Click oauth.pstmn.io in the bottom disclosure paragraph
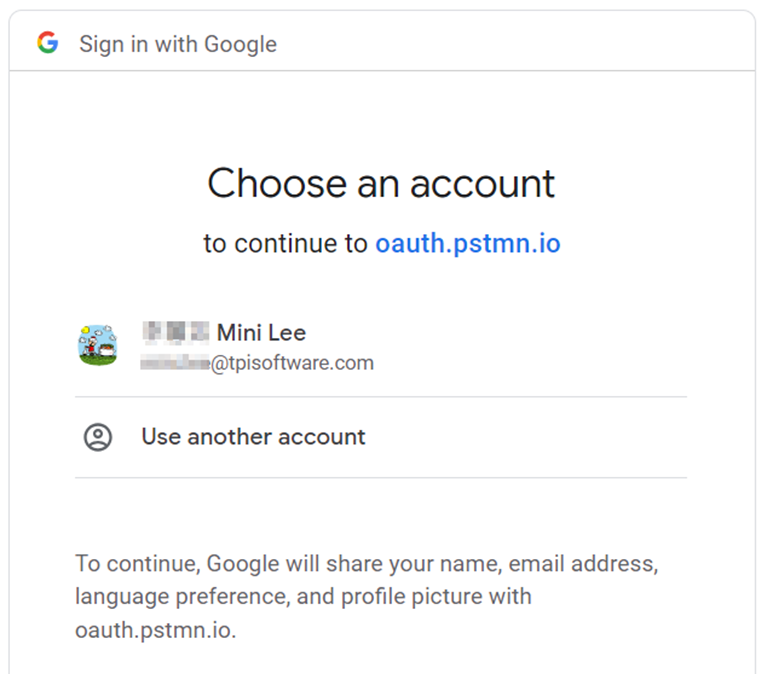 point(154,631)
